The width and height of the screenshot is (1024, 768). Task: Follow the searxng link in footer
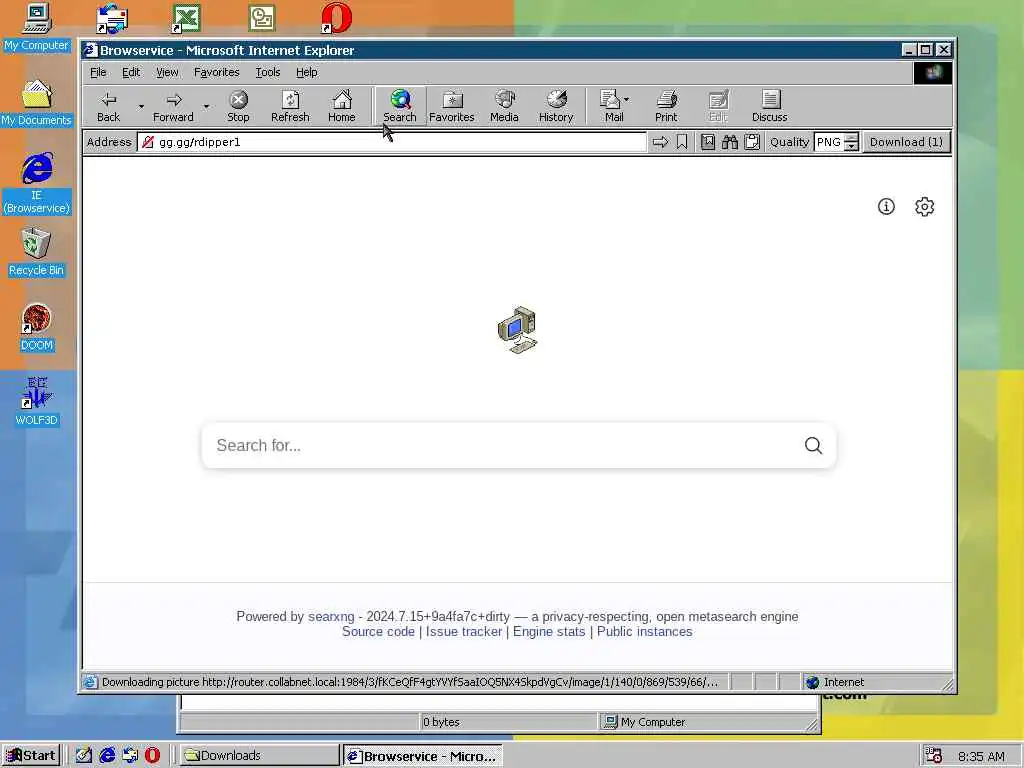(331, 616)
